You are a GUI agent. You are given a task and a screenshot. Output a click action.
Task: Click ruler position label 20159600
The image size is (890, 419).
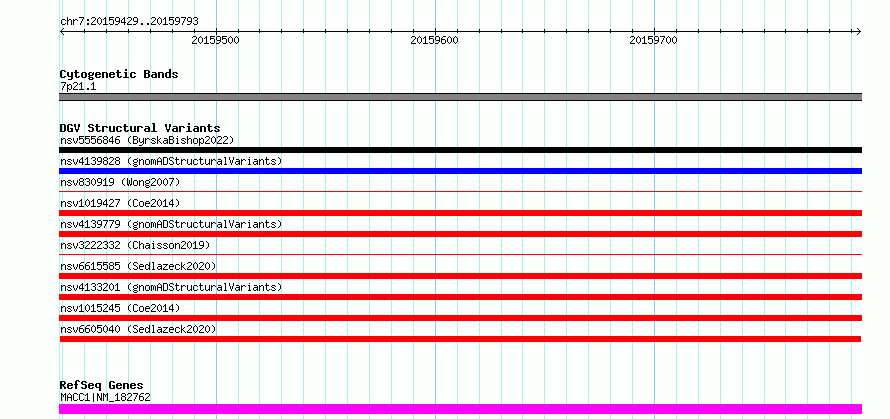coord(435,40)
